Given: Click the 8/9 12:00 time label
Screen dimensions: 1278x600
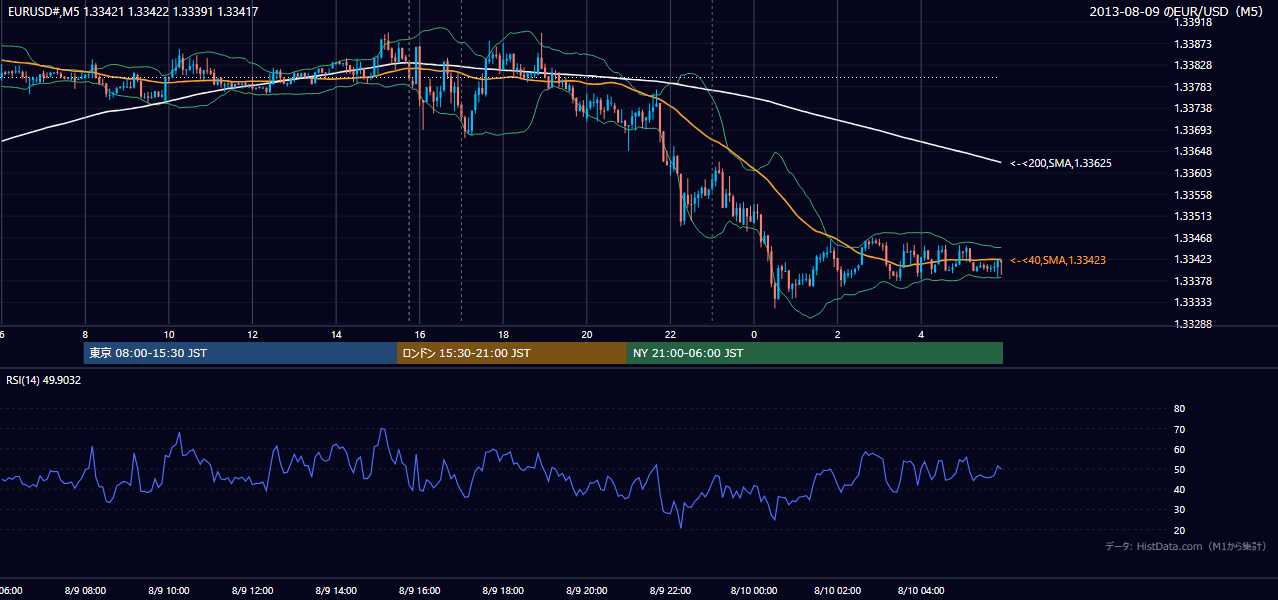Looking at the screenshot, I should click(x=252, y=590).
